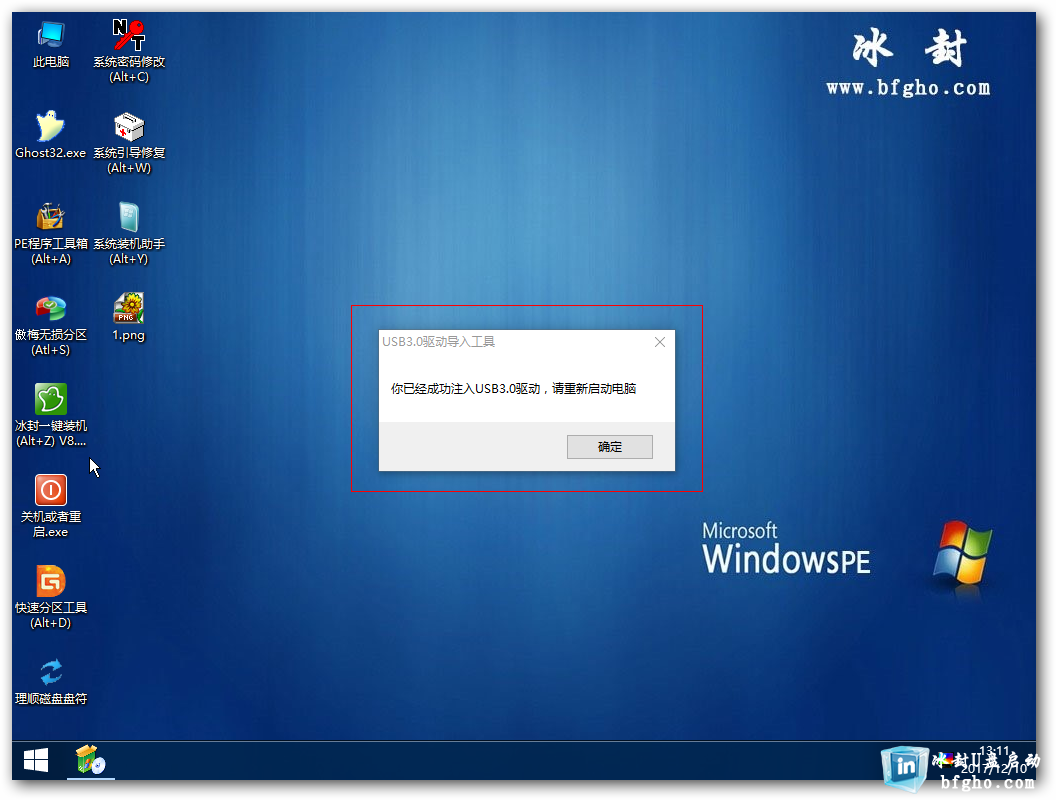Open 系统引导修复 (Alt+W) icon
The width and height of the screenshot is (1056, 800).
click(129, 142)
